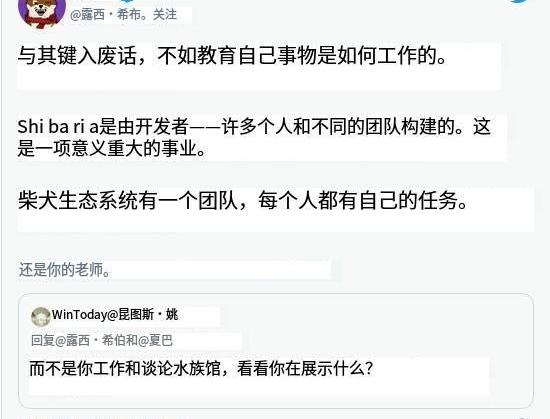Open the quoted tweet about 水族馆
Viewport: 550px width, 419px height.
tap(201, 369)
